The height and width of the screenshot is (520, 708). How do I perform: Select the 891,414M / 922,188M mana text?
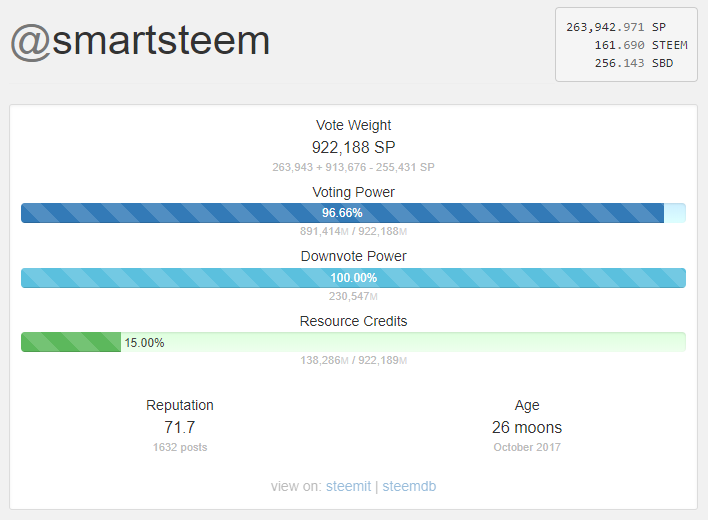click(x=354, y=232)
